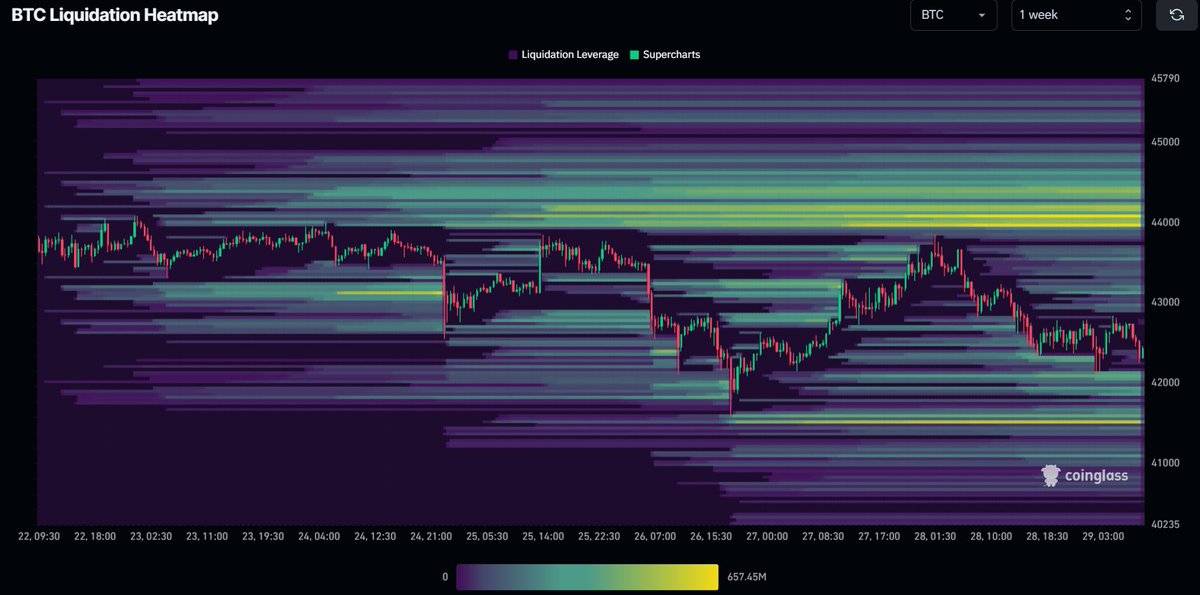Click the 22, 18:00 time axis label
The width and height of the screenshot is (1200, 595).
click(96, 536)
